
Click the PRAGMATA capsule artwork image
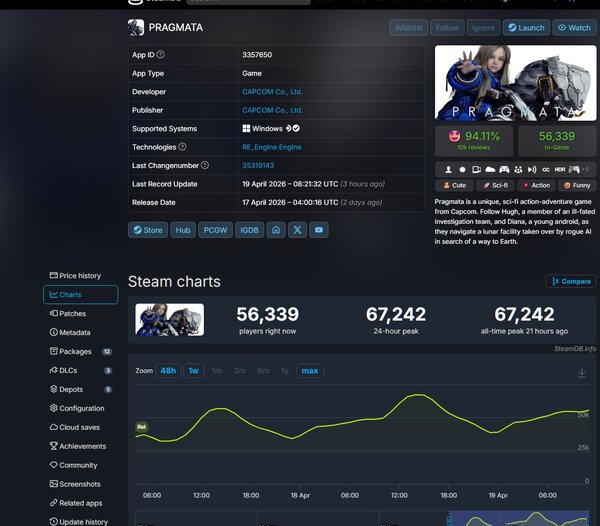point(515,83)
